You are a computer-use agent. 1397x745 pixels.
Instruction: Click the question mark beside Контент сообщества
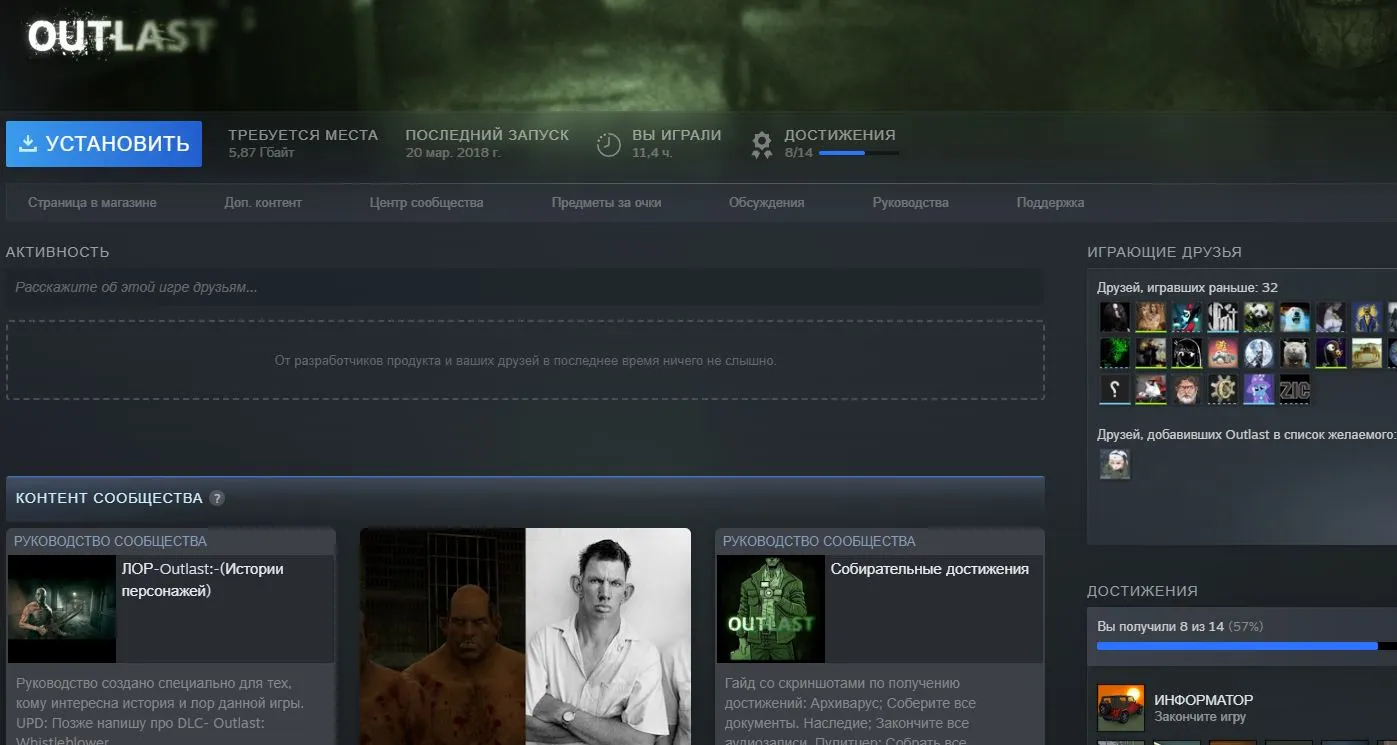tap(217, 498)
